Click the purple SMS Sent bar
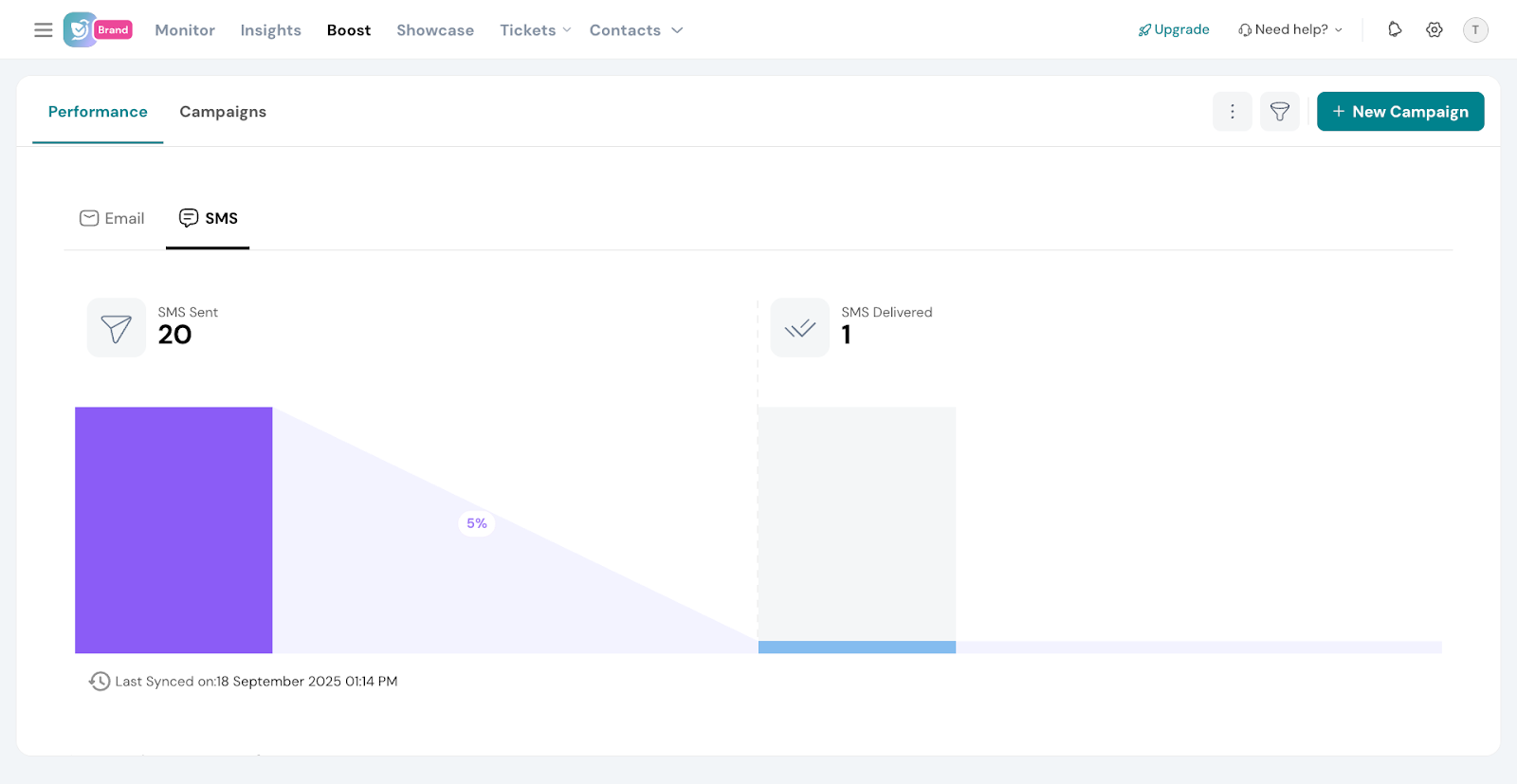 tap(174, 530)
